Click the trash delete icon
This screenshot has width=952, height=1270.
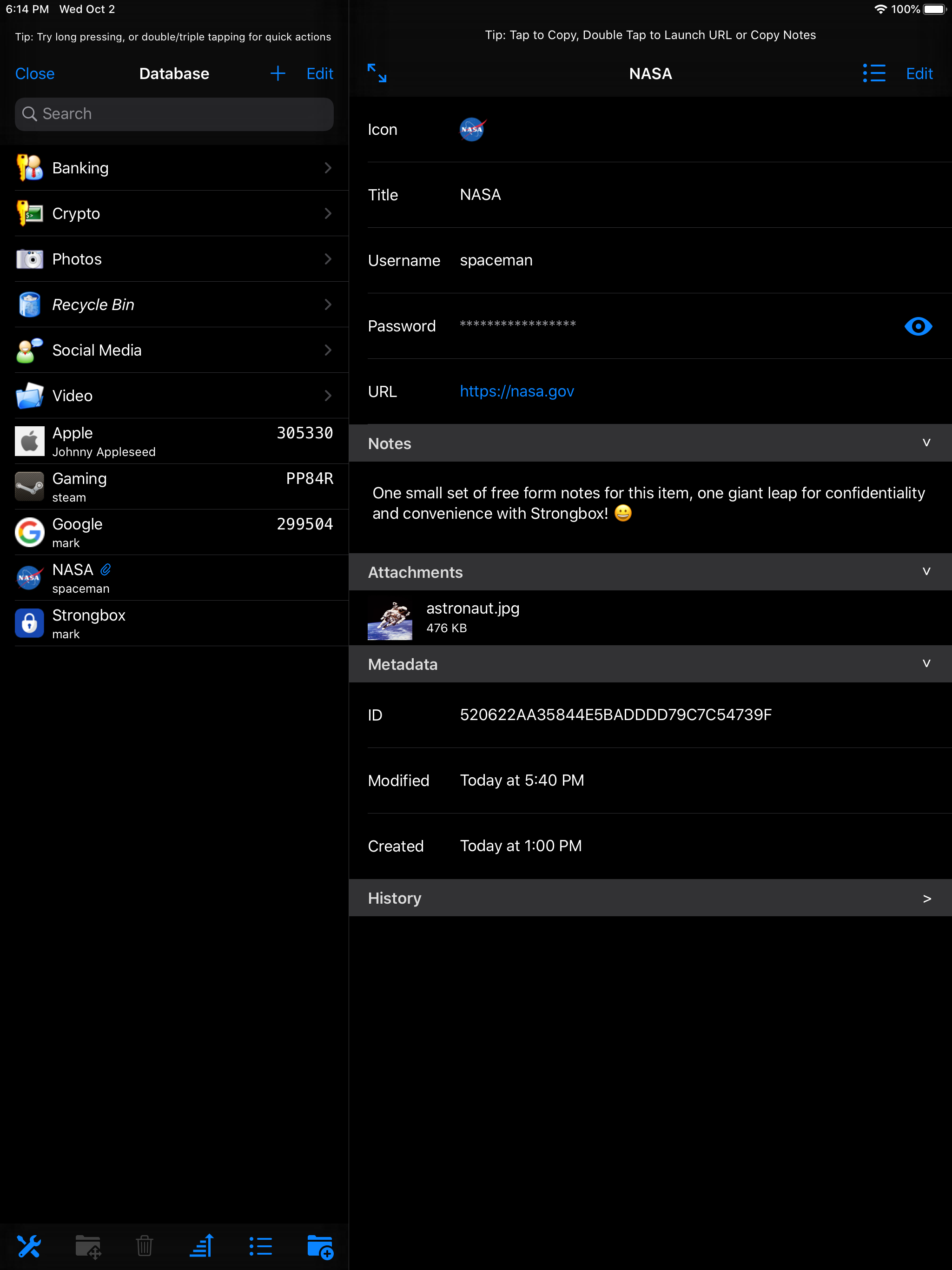tap(144, 1246)
